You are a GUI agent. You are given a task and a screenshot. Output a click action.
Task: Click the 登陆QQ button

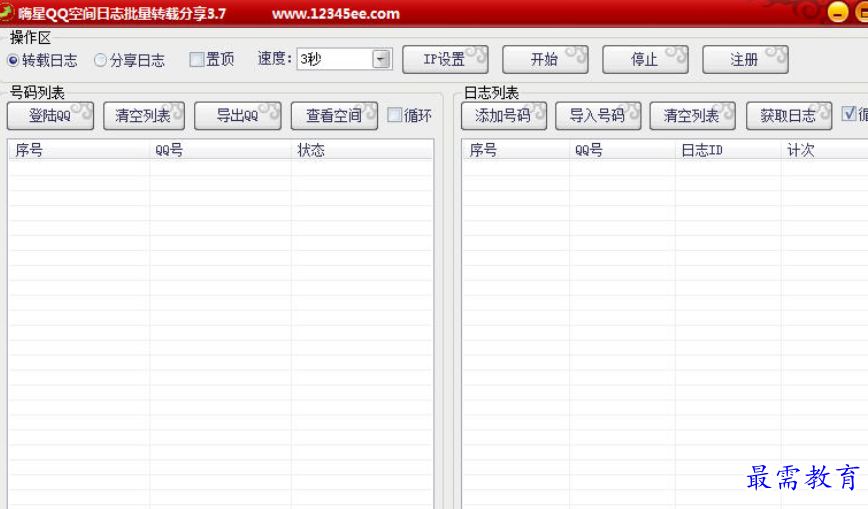pos(50,116)
